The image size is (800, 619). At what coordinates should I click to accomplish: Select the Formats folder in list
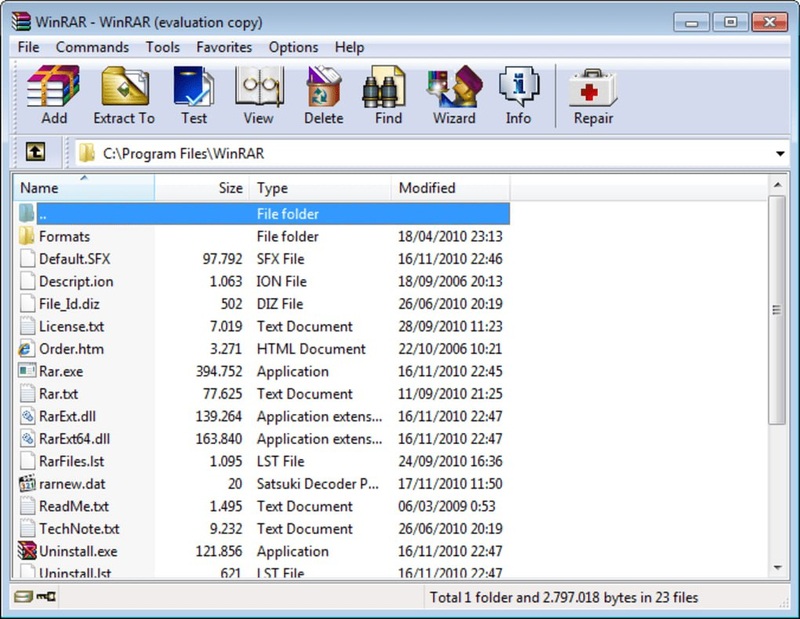point(64,237)
